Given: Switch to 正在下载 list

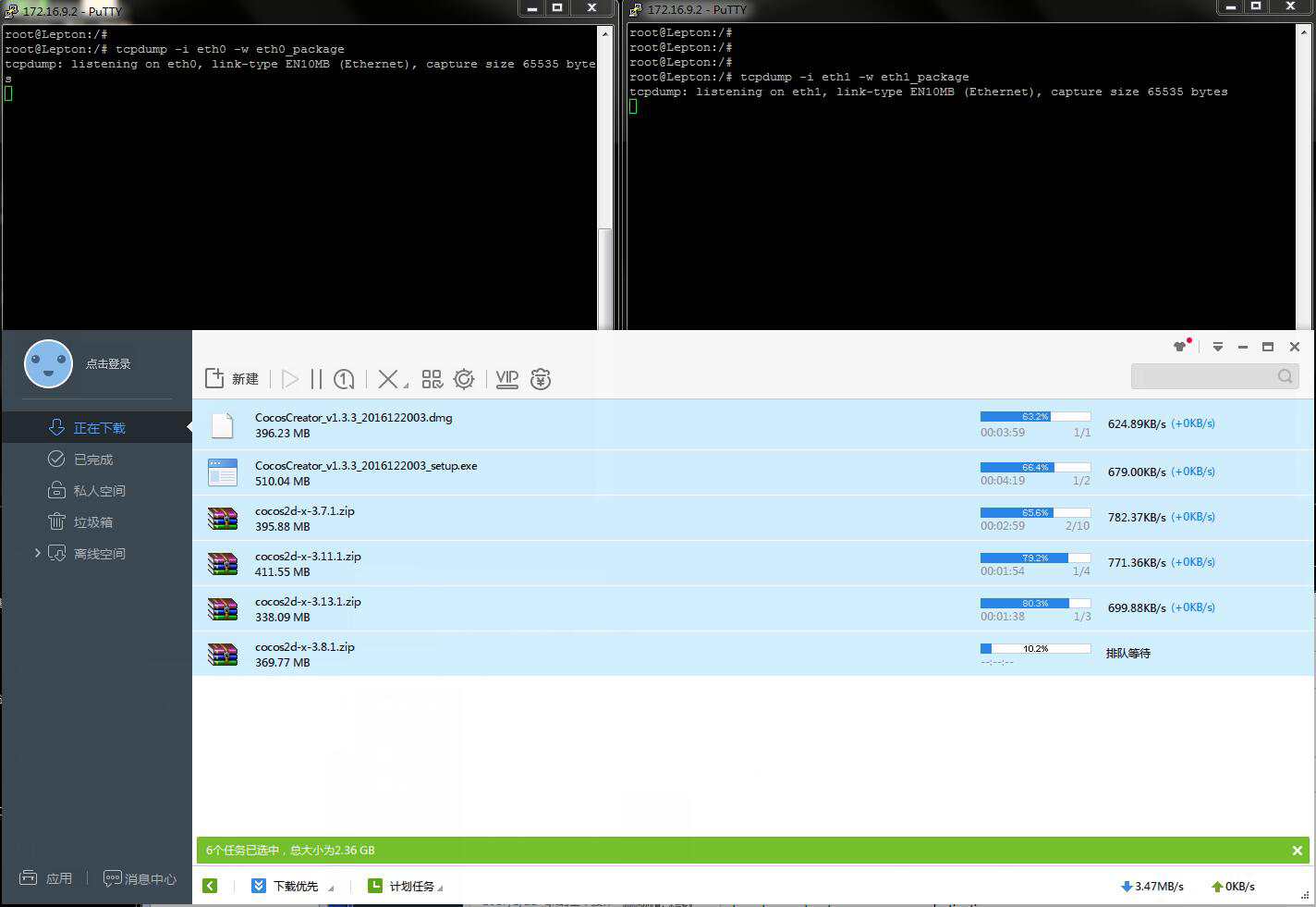Looking at the screenshot, I should pyautogui.click(x=97, y=427).
